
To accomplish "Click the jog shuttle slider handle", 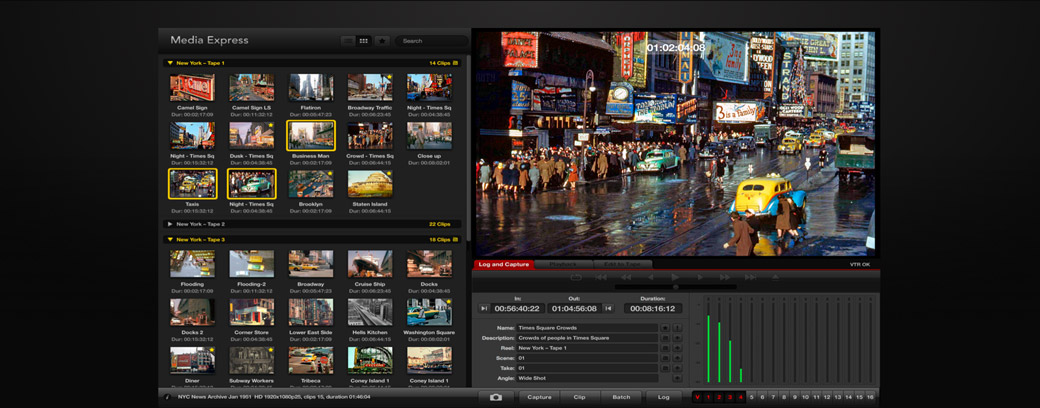I will point(675,287).
